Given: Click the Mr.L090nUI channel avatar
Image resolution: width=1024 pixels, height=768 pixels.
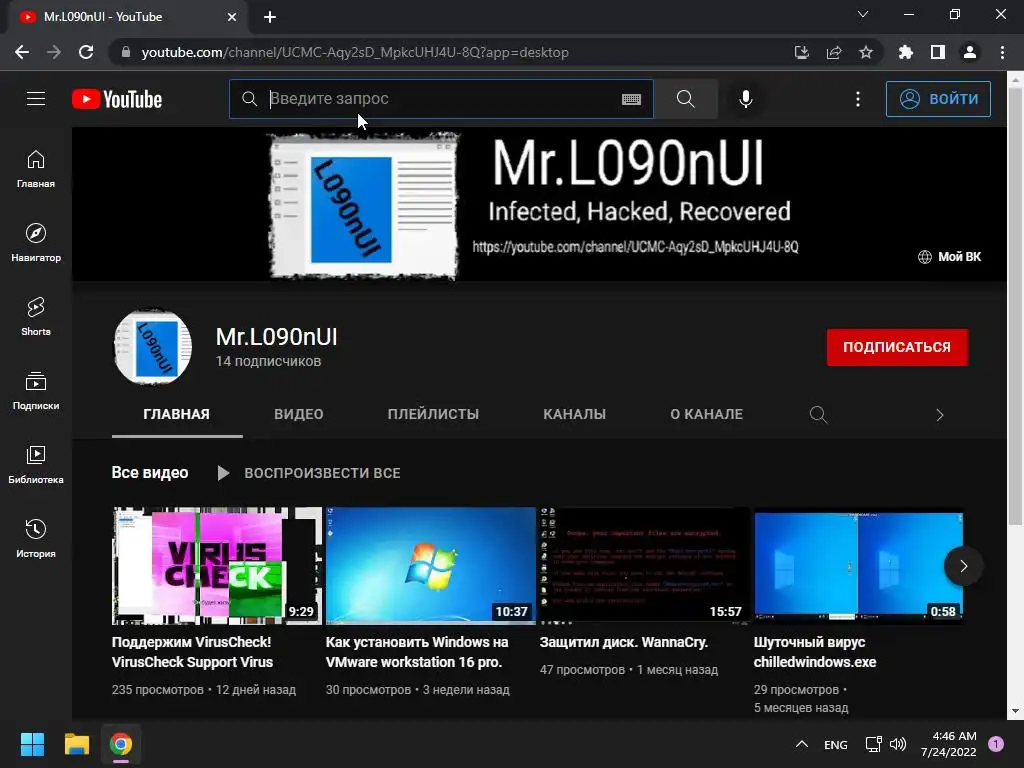Looking at the screenshot, I should 153,347.
